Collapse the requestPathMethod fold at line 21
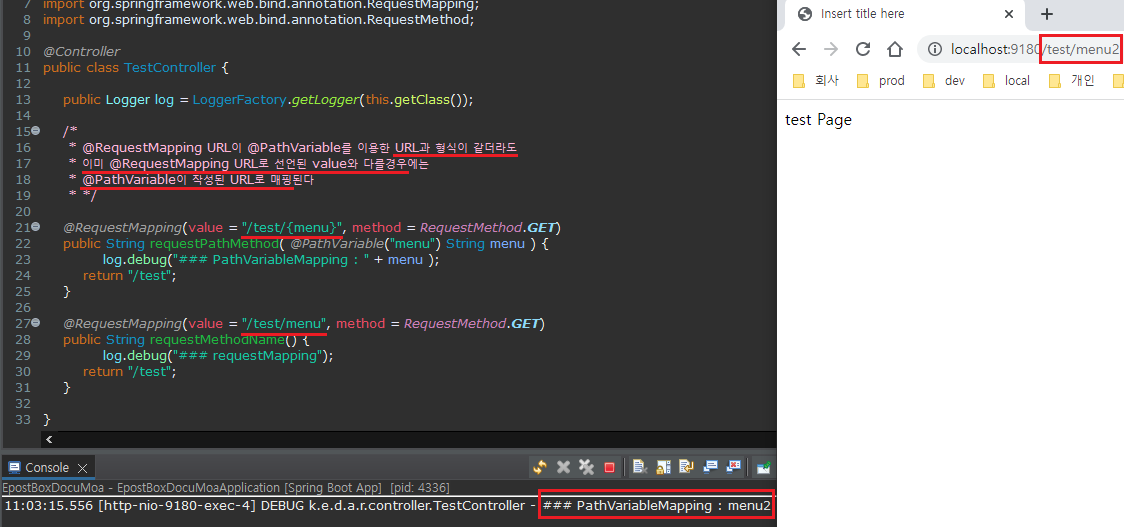Viewport: 1124px width, 527px height. (x=35, y=227)
